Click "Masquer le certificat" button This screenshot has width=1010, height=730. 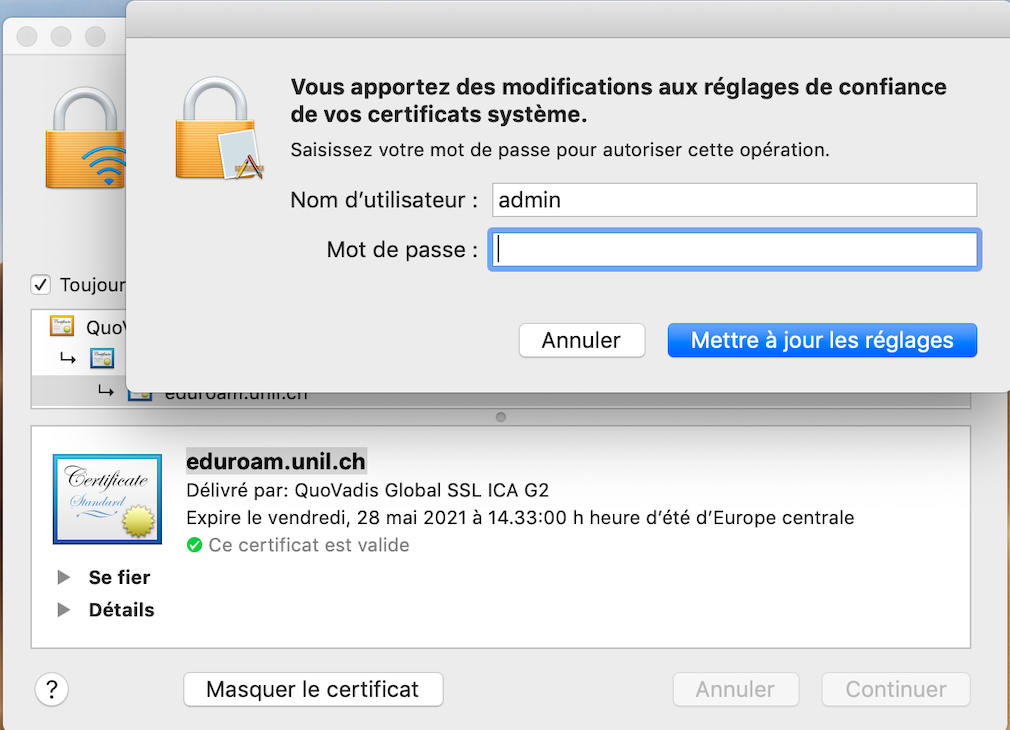click(312, 689)
